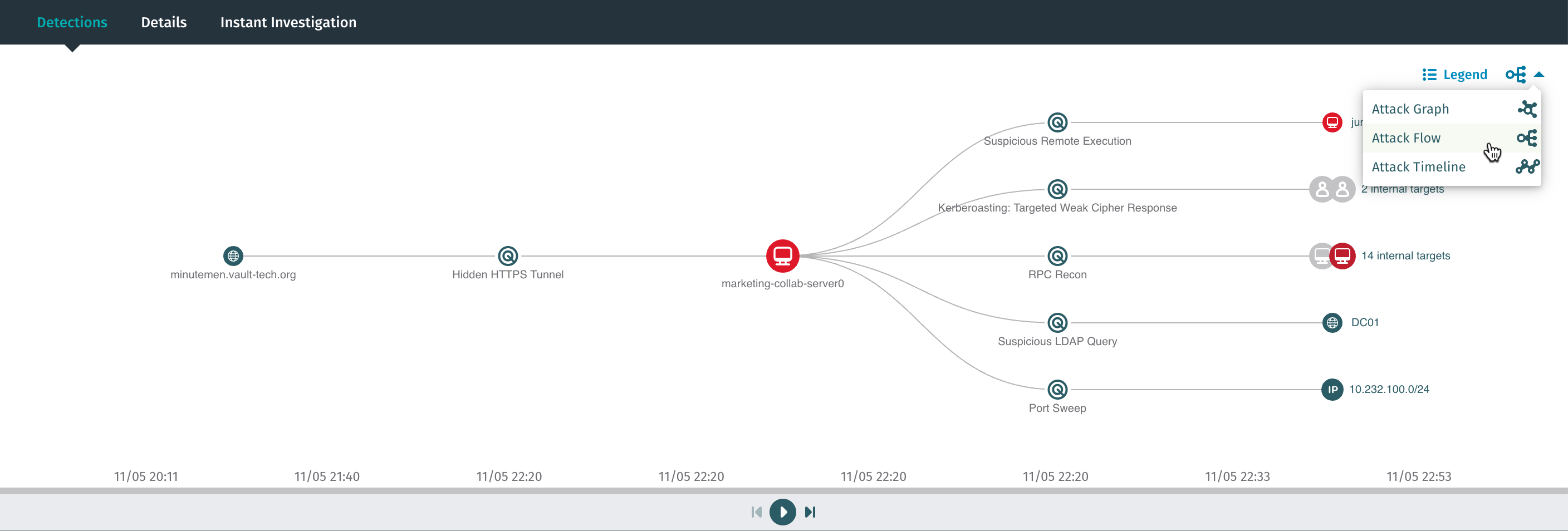Screen dimensions: 1568x531
Task: Click the RPC Recon detection icon
Action: tap(1057, 255)
